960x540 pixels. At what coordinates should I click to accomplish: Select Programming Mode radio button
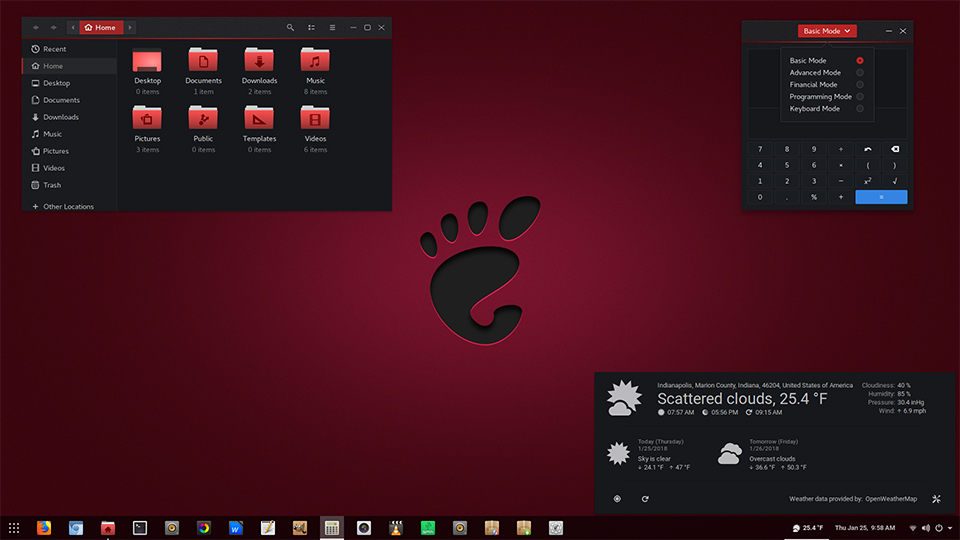[860, 97]
